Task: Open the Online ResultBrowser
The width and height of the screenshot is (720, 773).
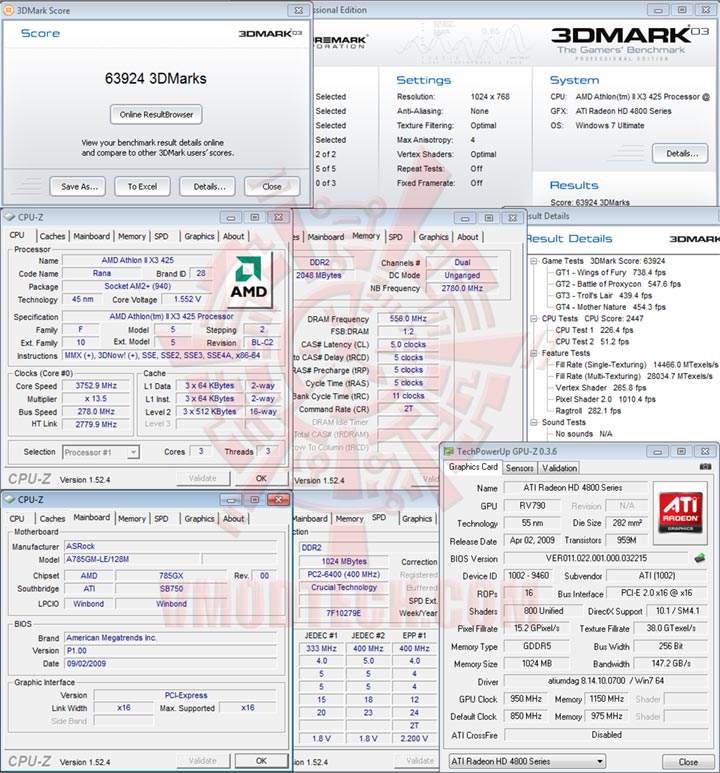Action: click(156, 114)
